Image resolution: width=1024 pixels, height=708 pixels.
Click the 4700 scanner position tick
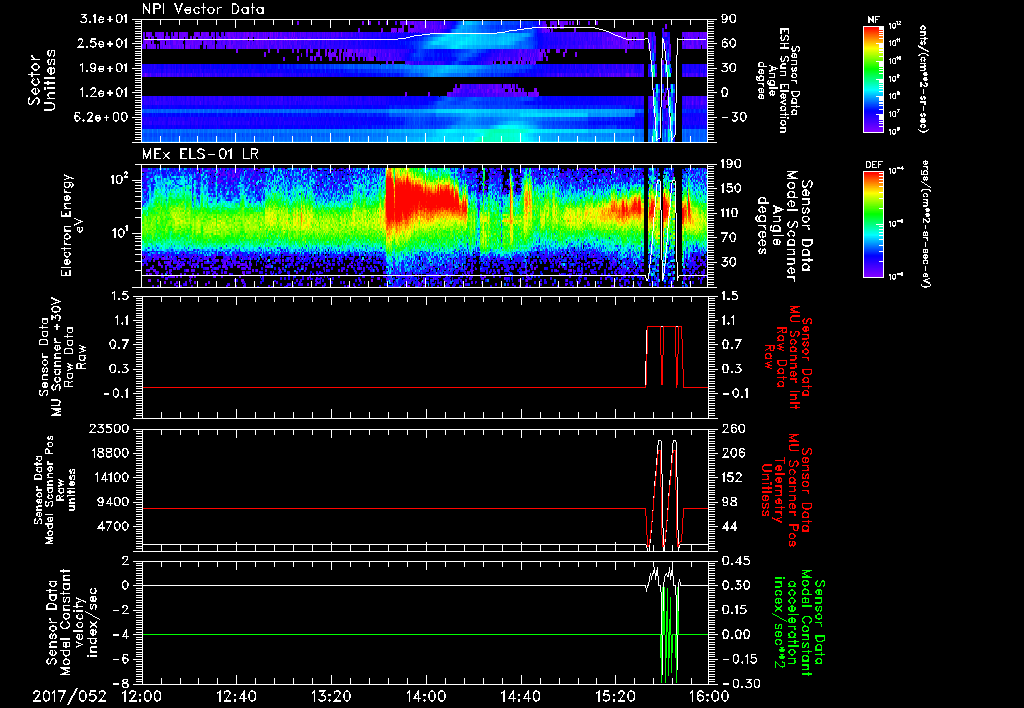pyautogui.click(x=114, y=526)
